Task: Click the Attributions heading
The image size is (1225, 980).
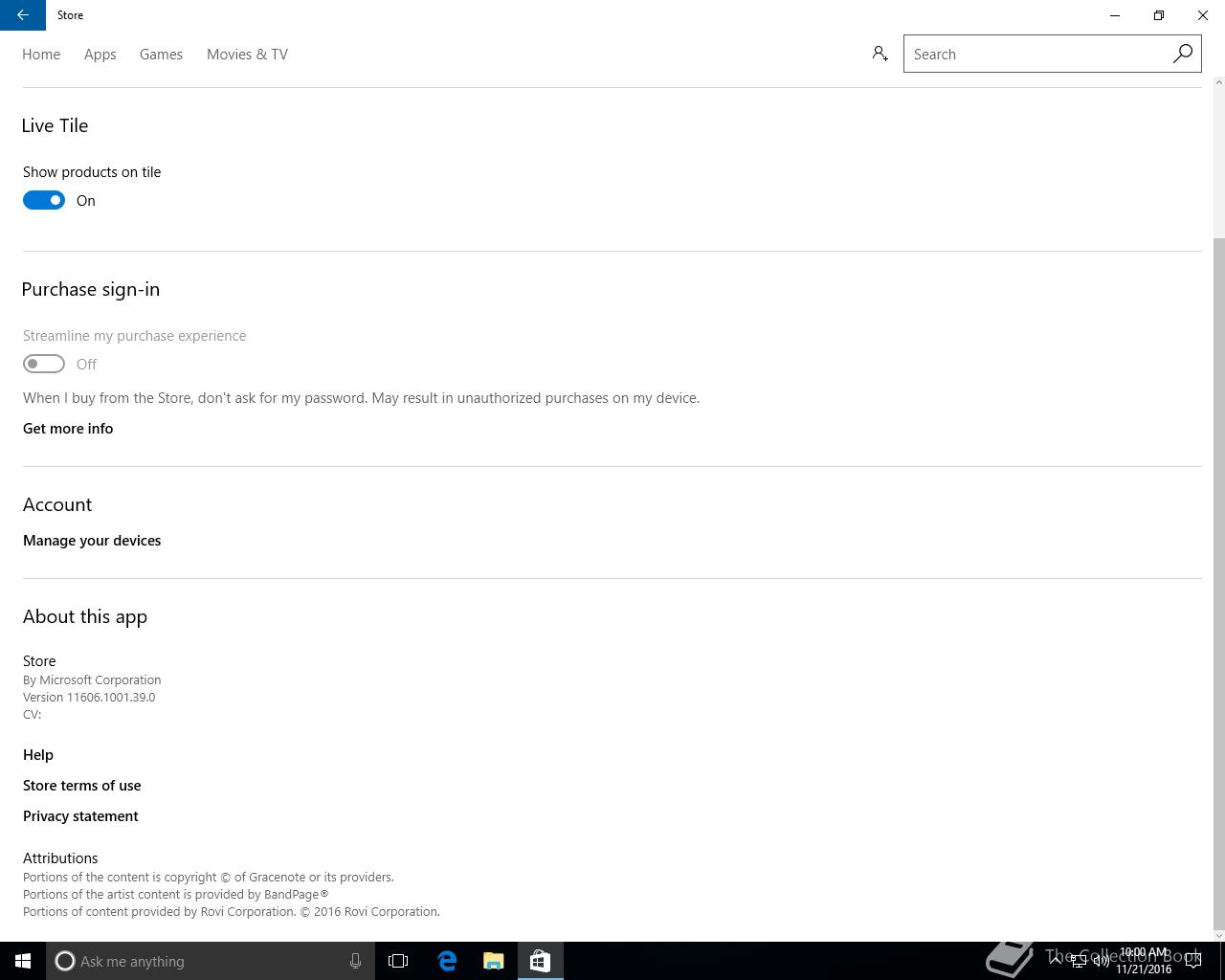Action: pos(60,857)
